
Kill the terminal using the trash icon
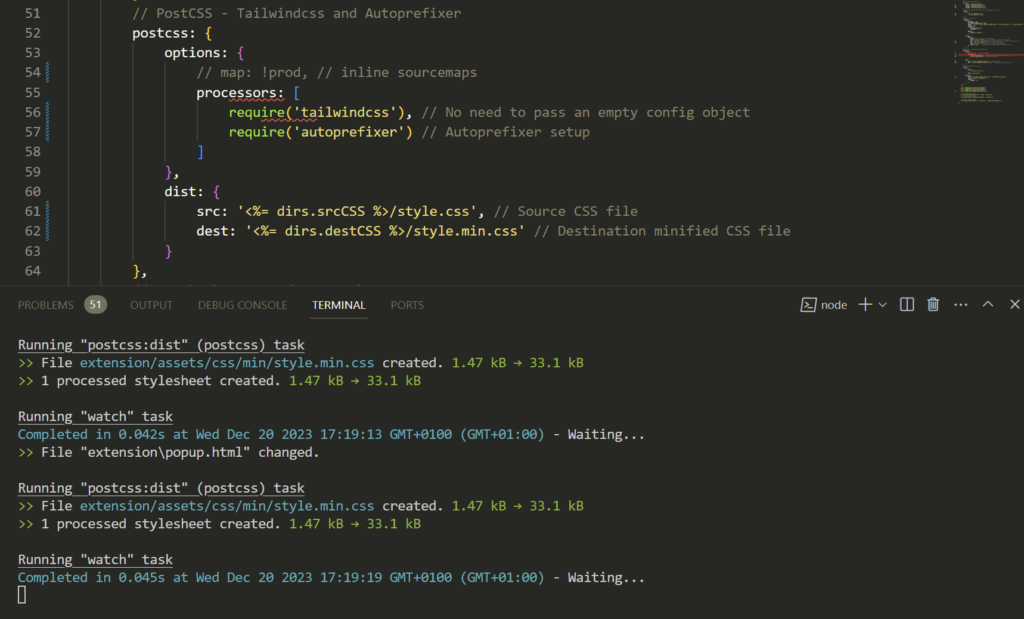(932, 304)
